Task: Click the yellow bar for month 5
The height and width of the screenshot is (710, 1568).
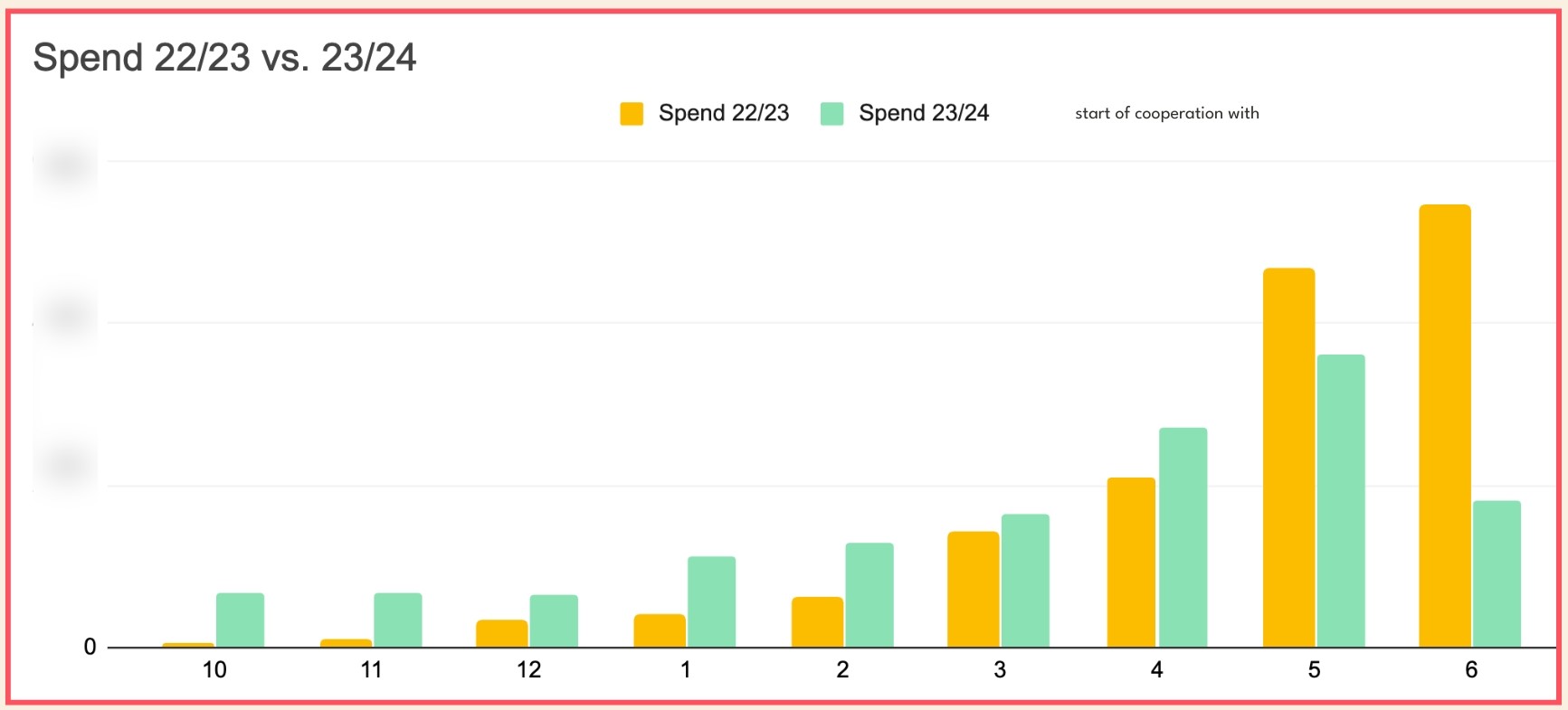Action: 1288,457
